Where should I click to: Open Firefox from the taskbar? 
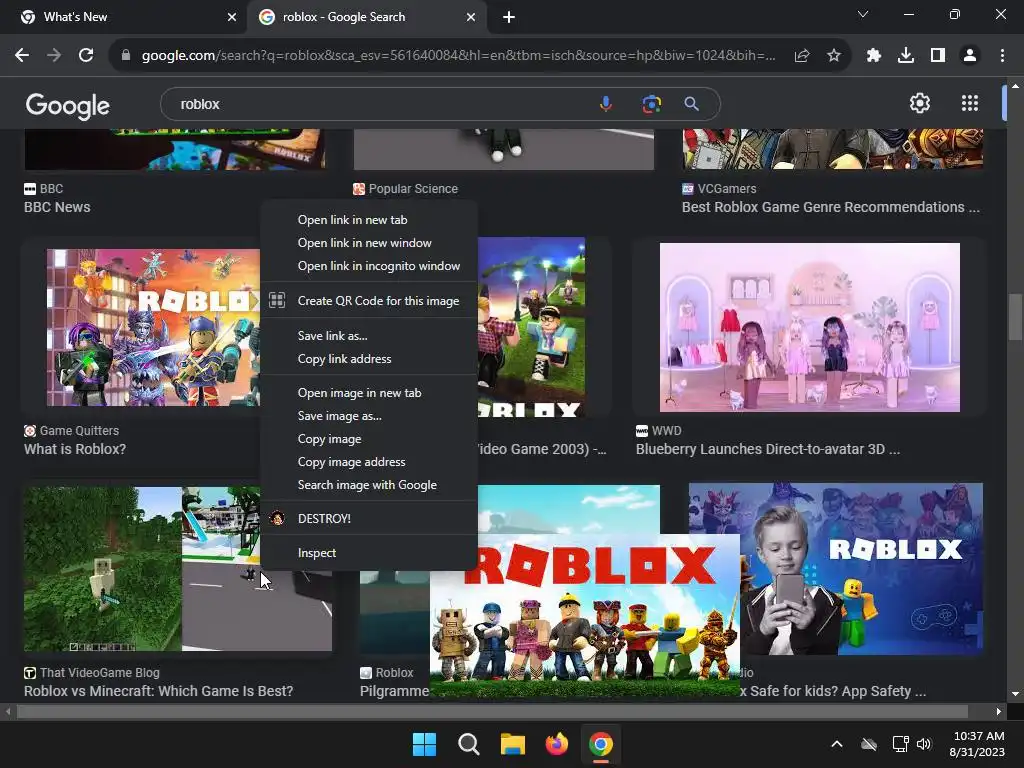coord(556,744)
